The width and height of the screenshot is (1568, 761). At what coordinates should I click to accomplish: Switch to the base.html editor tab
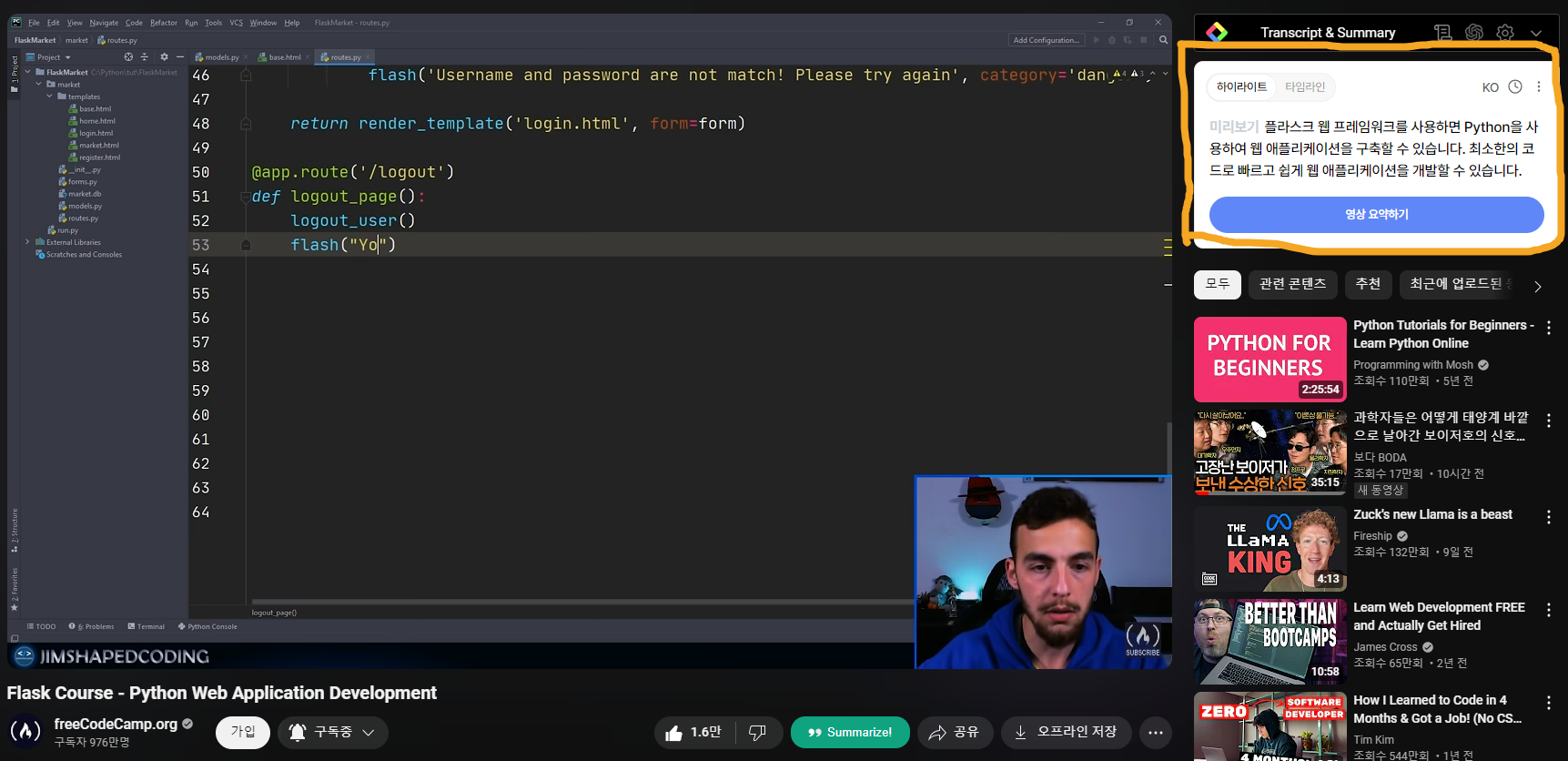coord(280,57)
